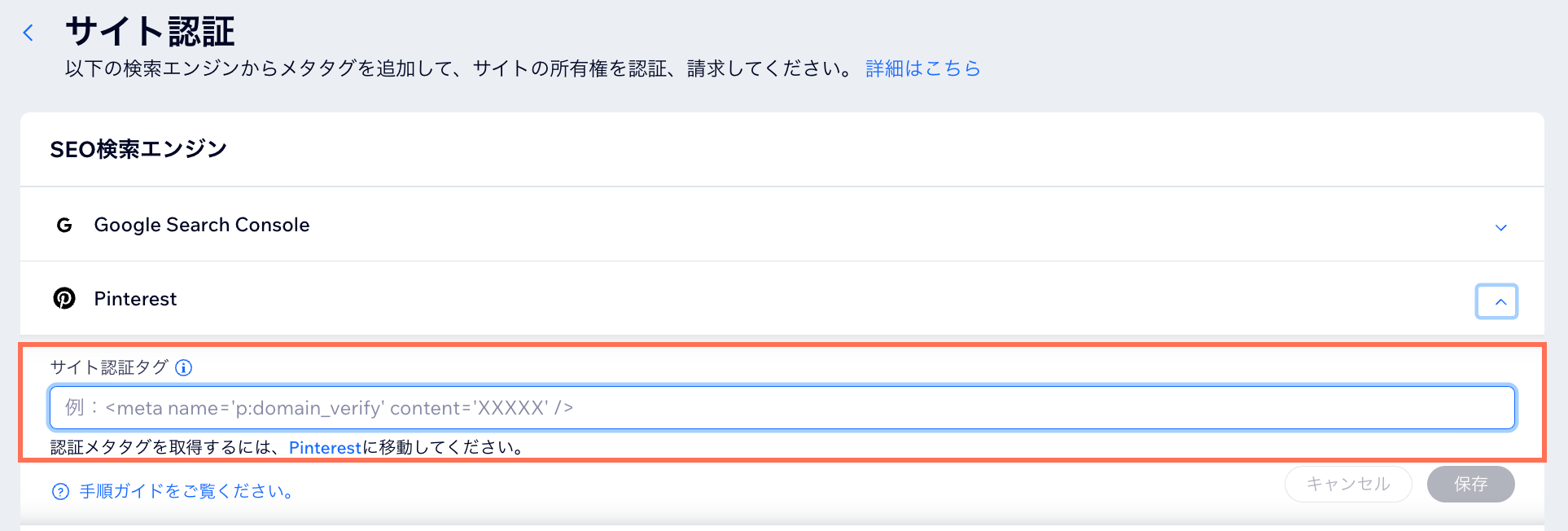This screenshot has width=1568, height=531.
Task: Click the Pinterest logo icon
Action: [x=64, y=299]
